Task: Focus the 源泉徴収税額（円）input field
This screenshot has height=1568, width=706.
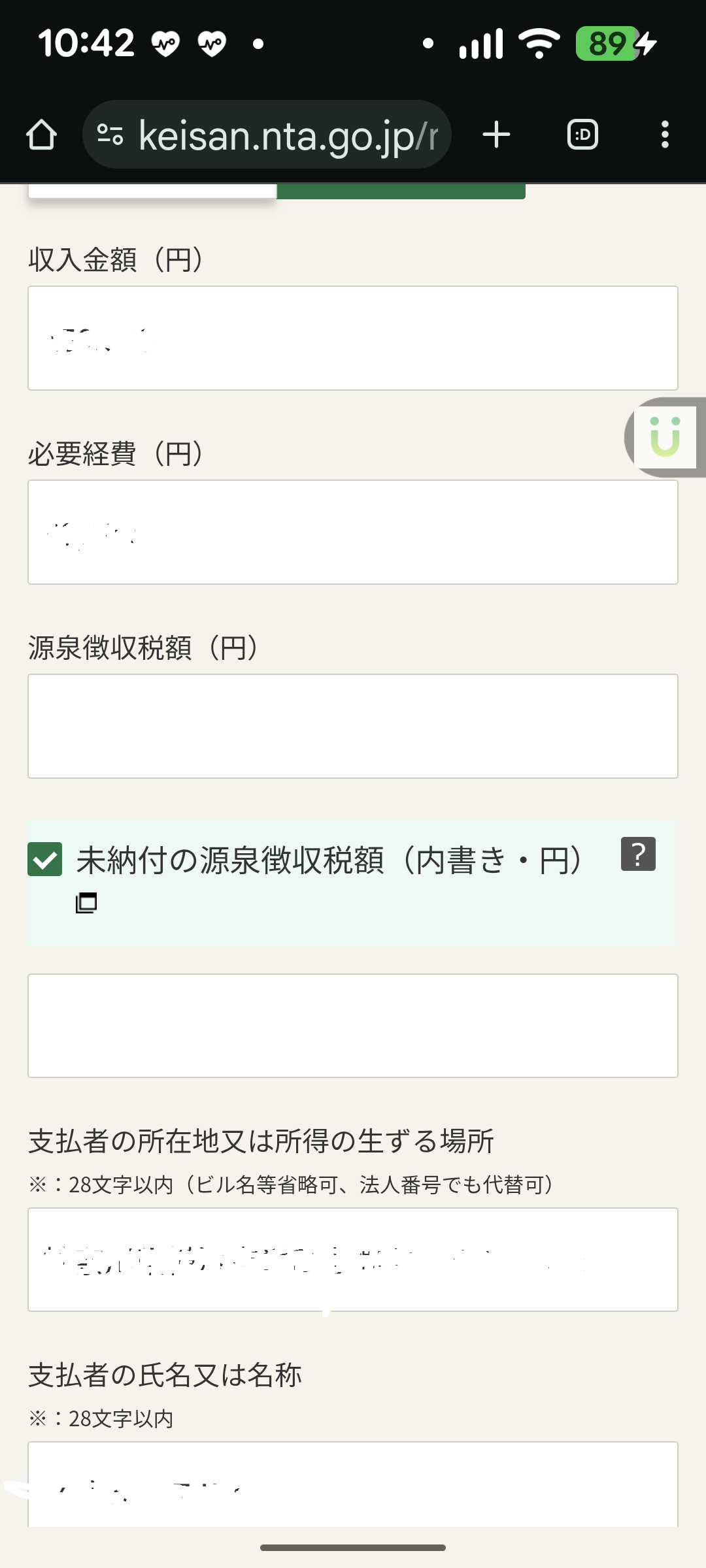Action: pyautogui.click(x=353, y=726)
